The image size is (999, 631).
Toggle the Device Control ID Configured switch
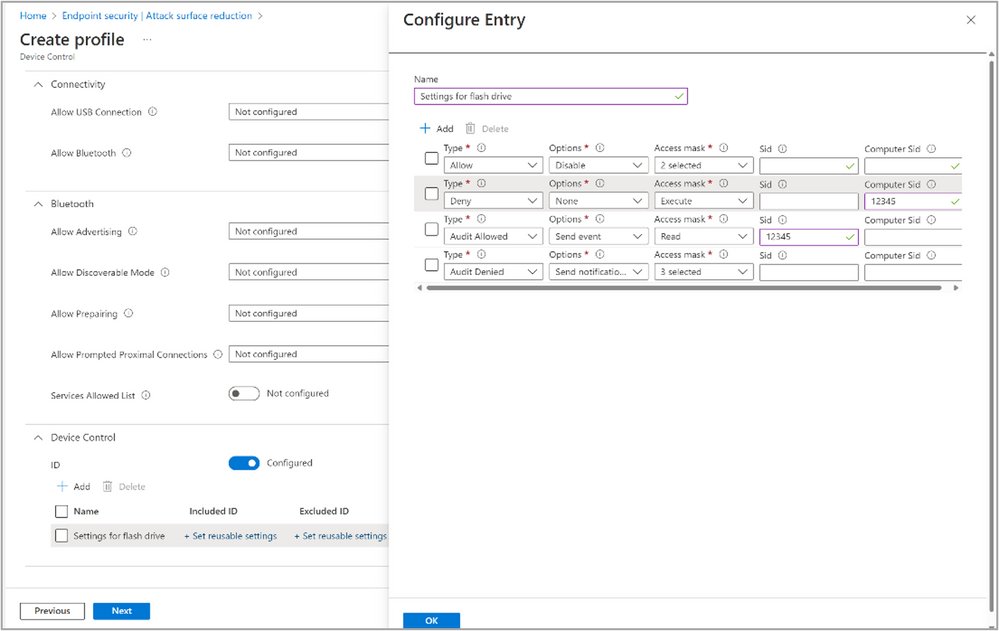(244, 463)
